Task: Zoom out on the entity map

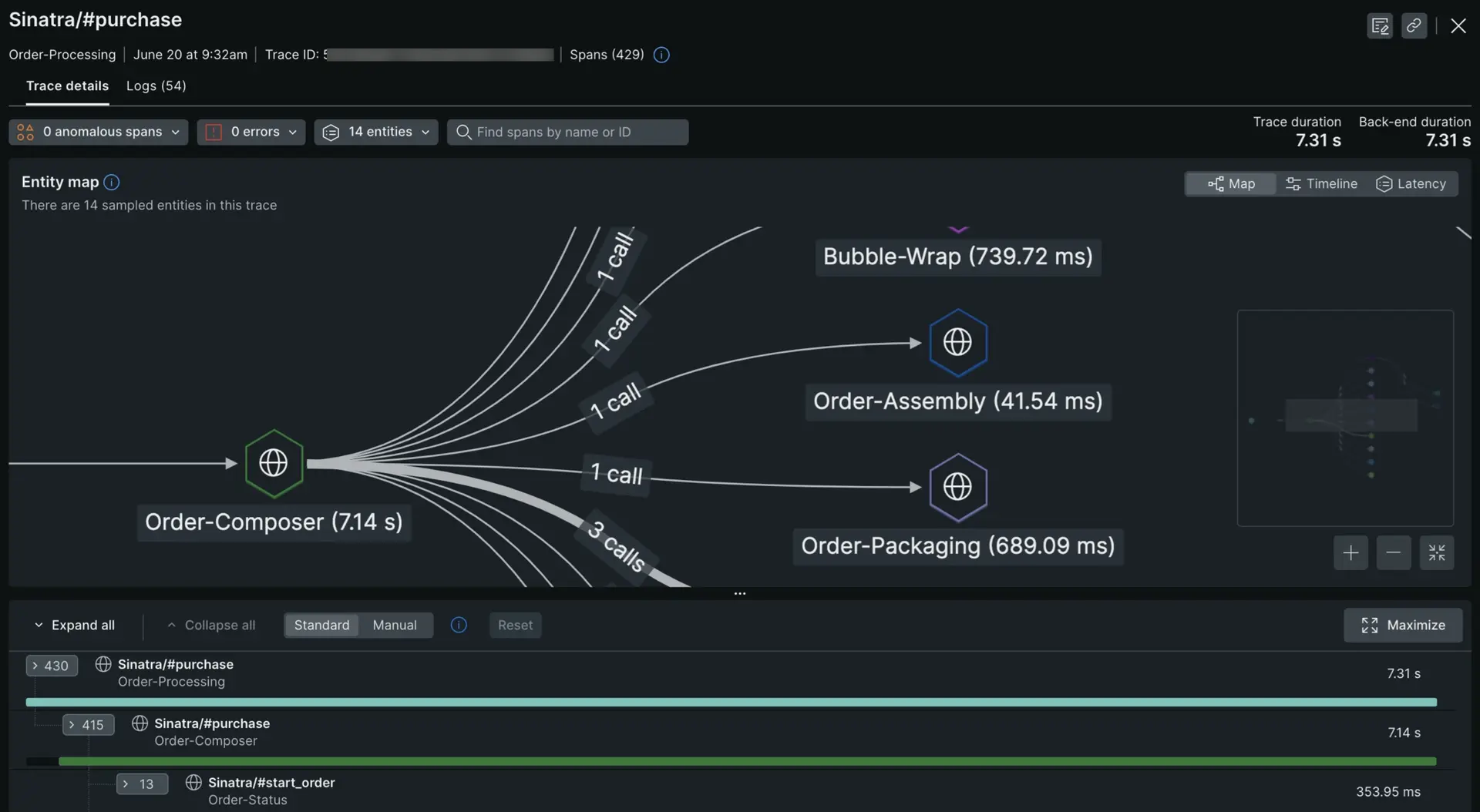Action: [1393, 553]
